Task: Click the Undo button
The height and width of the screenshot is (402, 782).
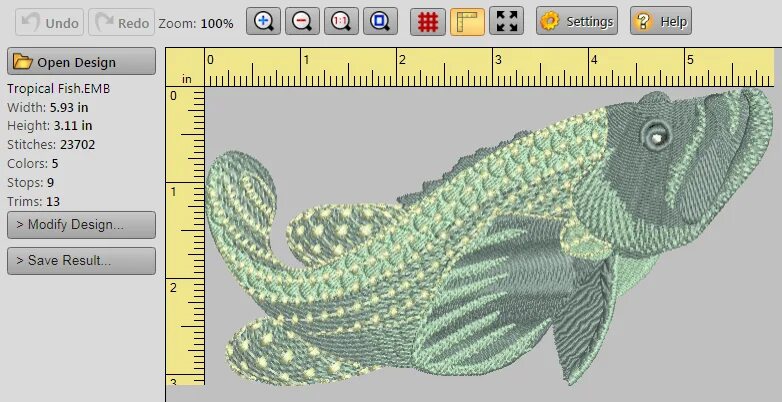Action: (50, 22)
